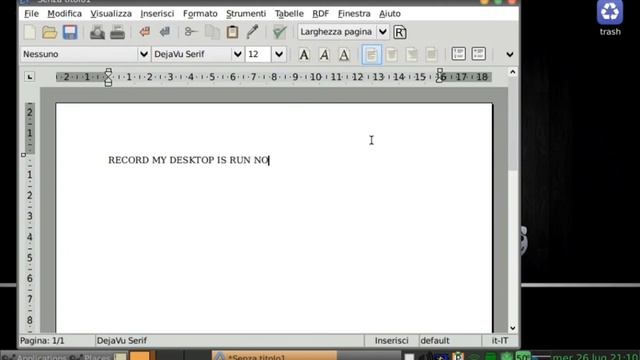
Task: Toggle Inserisci mode in the status bar
Action: [391, 340]
